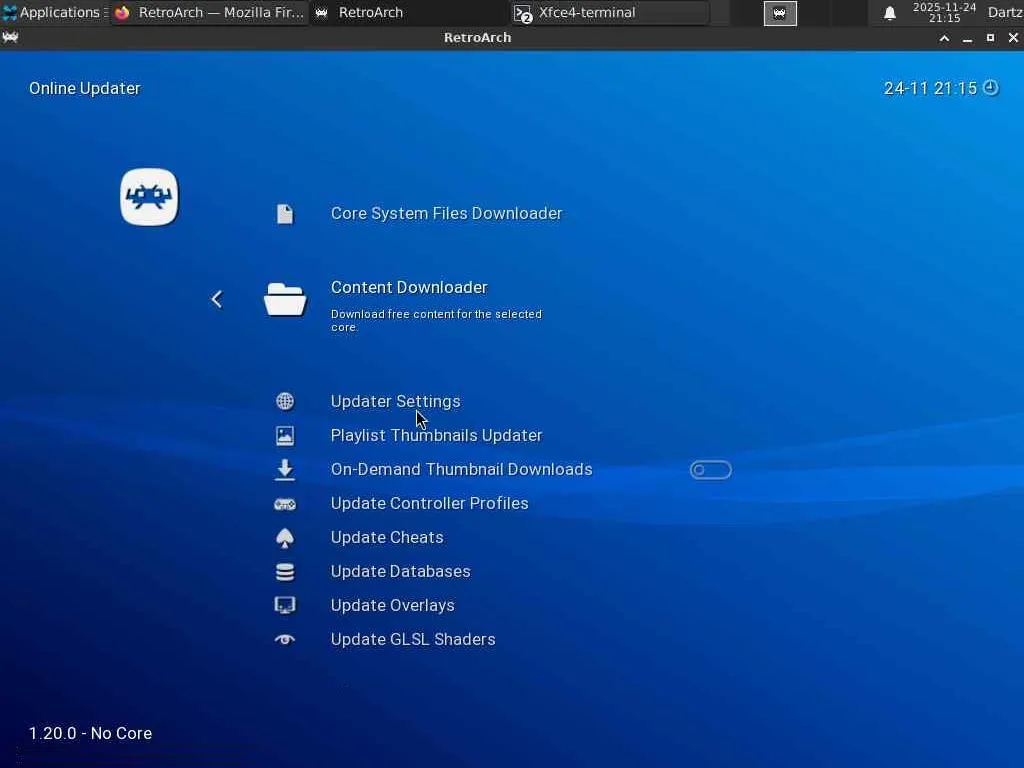Click the RetroArch window title bar icon
Screen dimensions: 1024x768
10,37
